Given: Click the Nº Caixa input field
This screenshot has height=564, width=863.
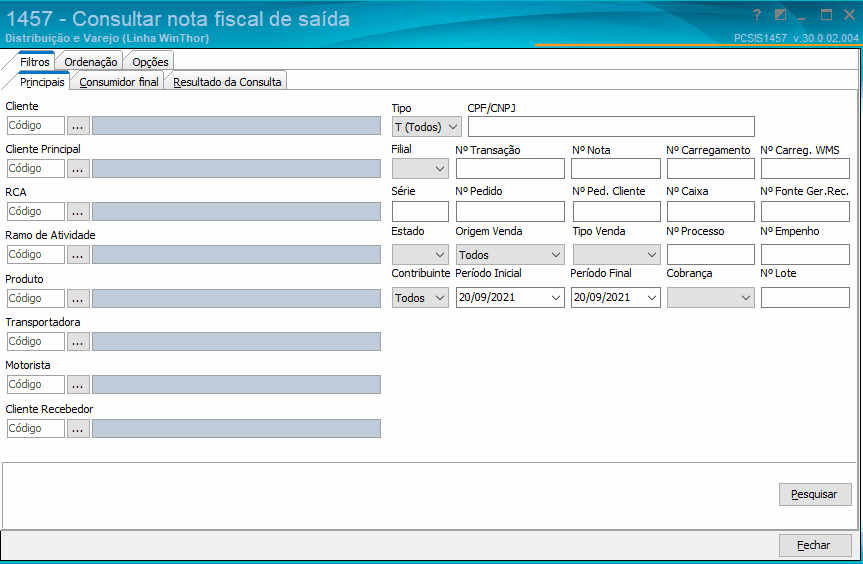Looking at the screenshot, I should (711, 211).
